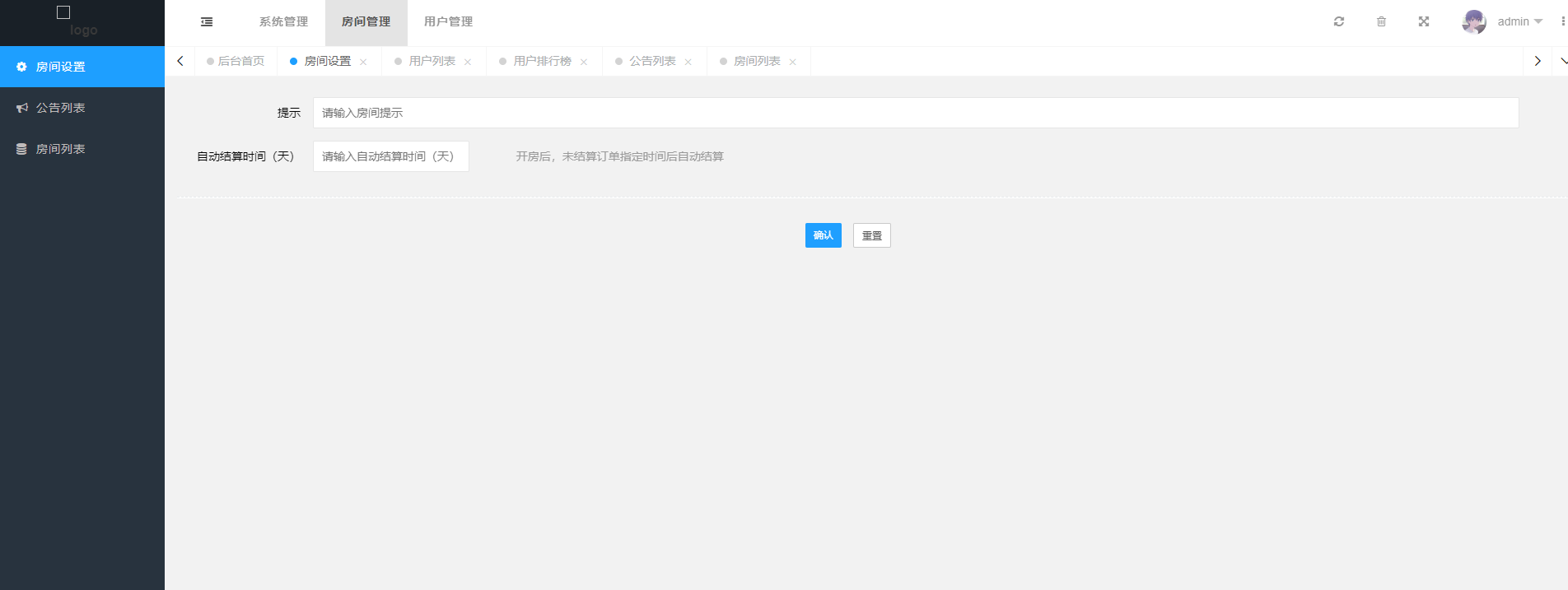
Task: Click the 提示 field label
Action: (289, 113)
